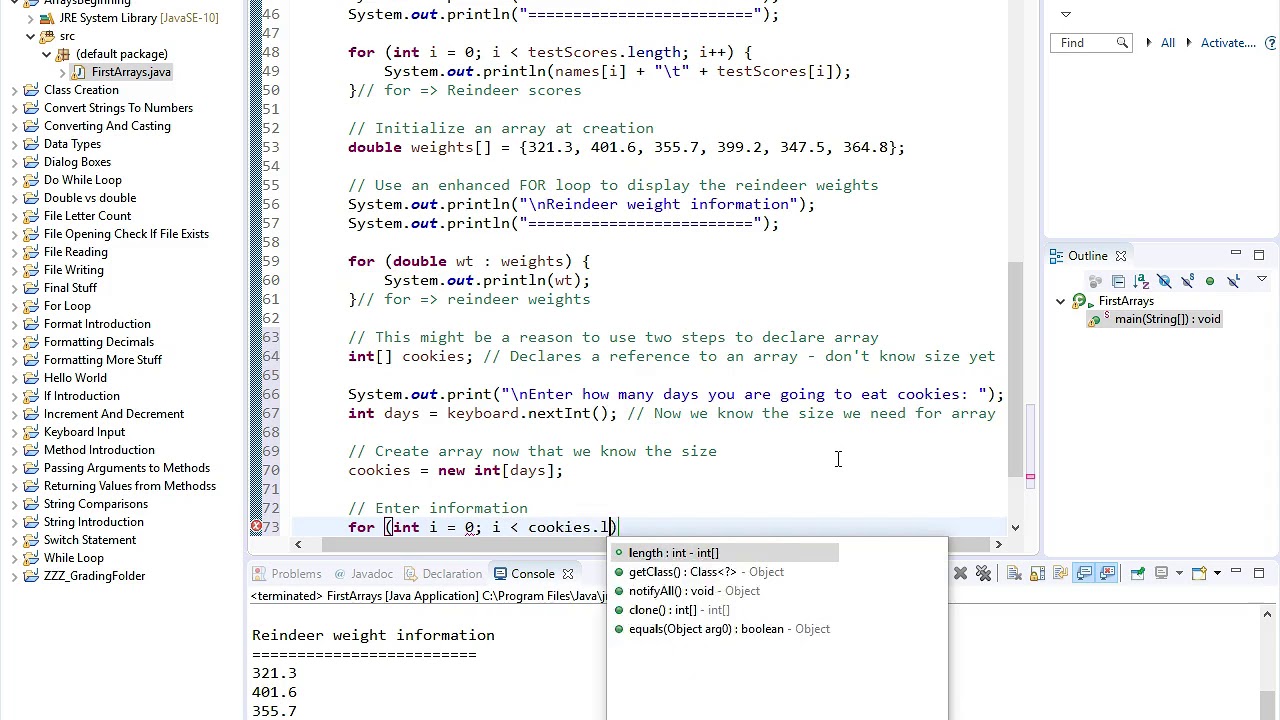The width and height of the screenshot is (1280, 720).
Task: Click error marker in overview ruler
Action: (1030, 477)
